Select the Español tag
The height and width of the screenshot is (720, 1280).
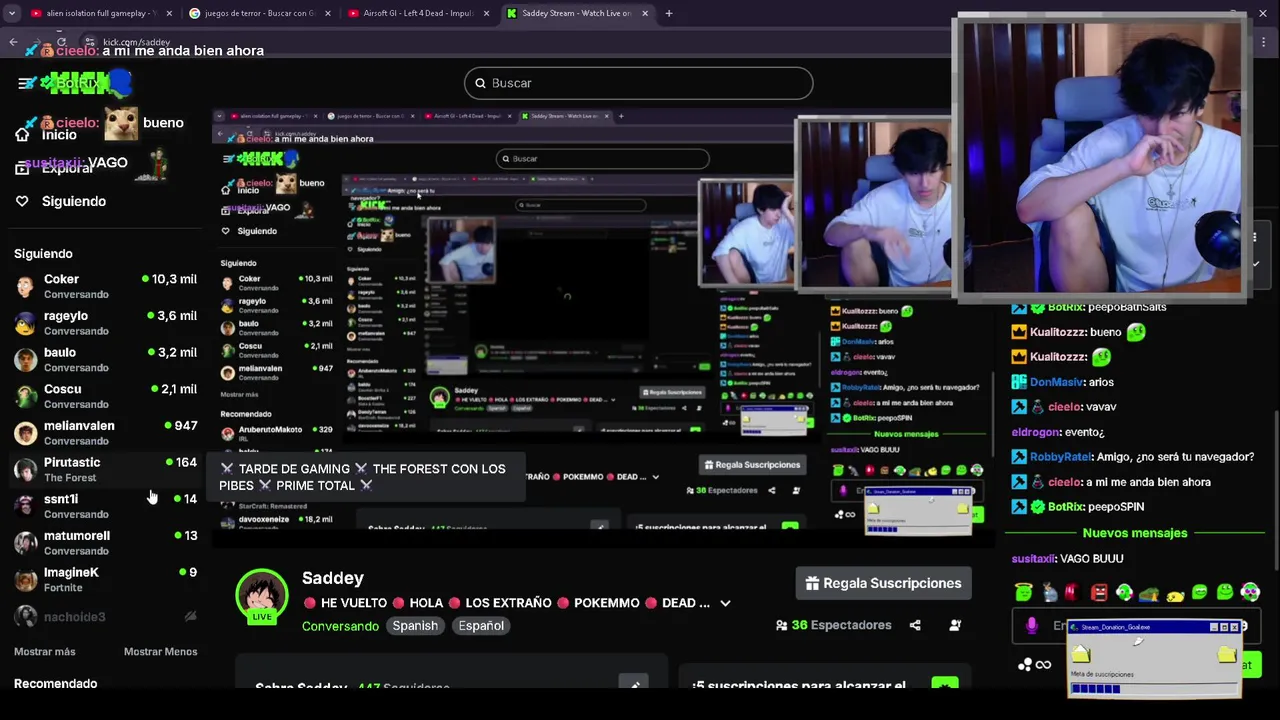[481, 626]
